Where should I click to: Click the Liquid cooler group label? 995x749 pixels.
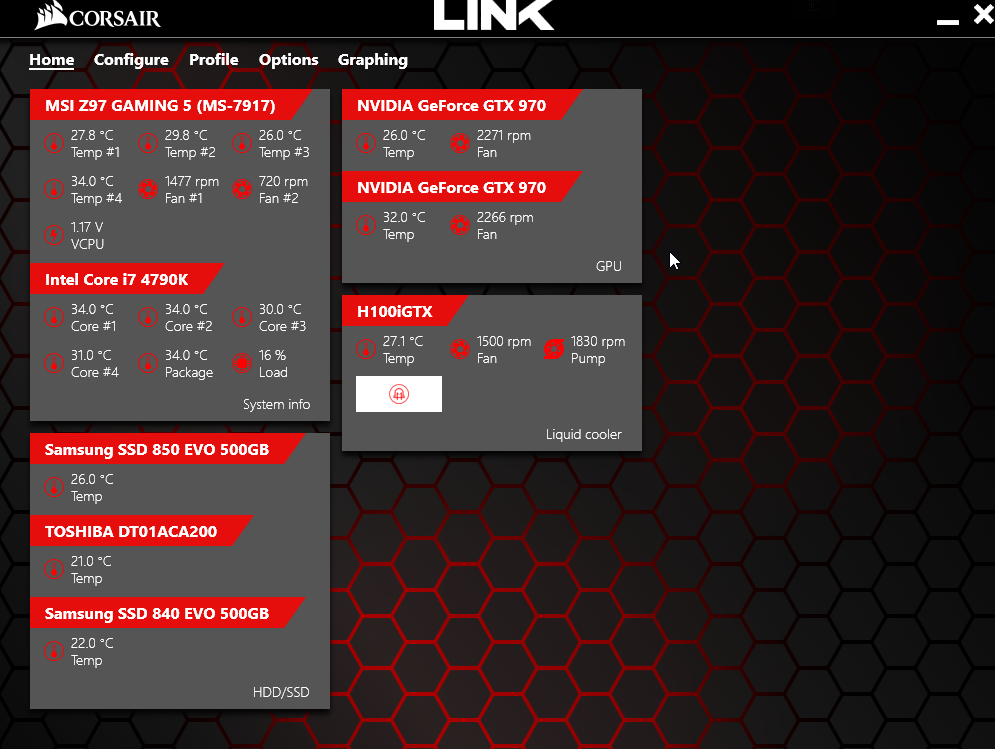[x=584, y=434]
